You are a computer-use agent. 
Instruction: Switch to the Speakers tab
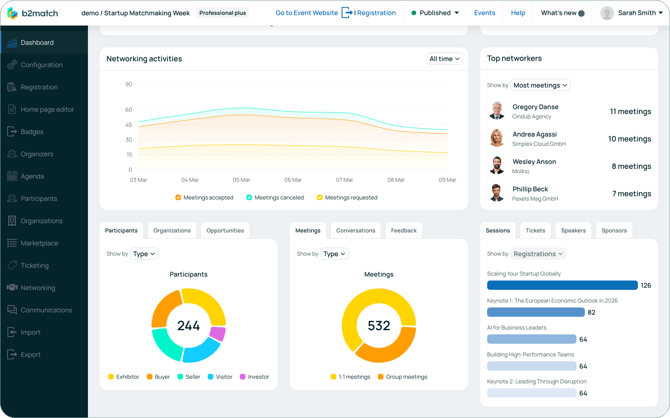click(x=573, y=230)
